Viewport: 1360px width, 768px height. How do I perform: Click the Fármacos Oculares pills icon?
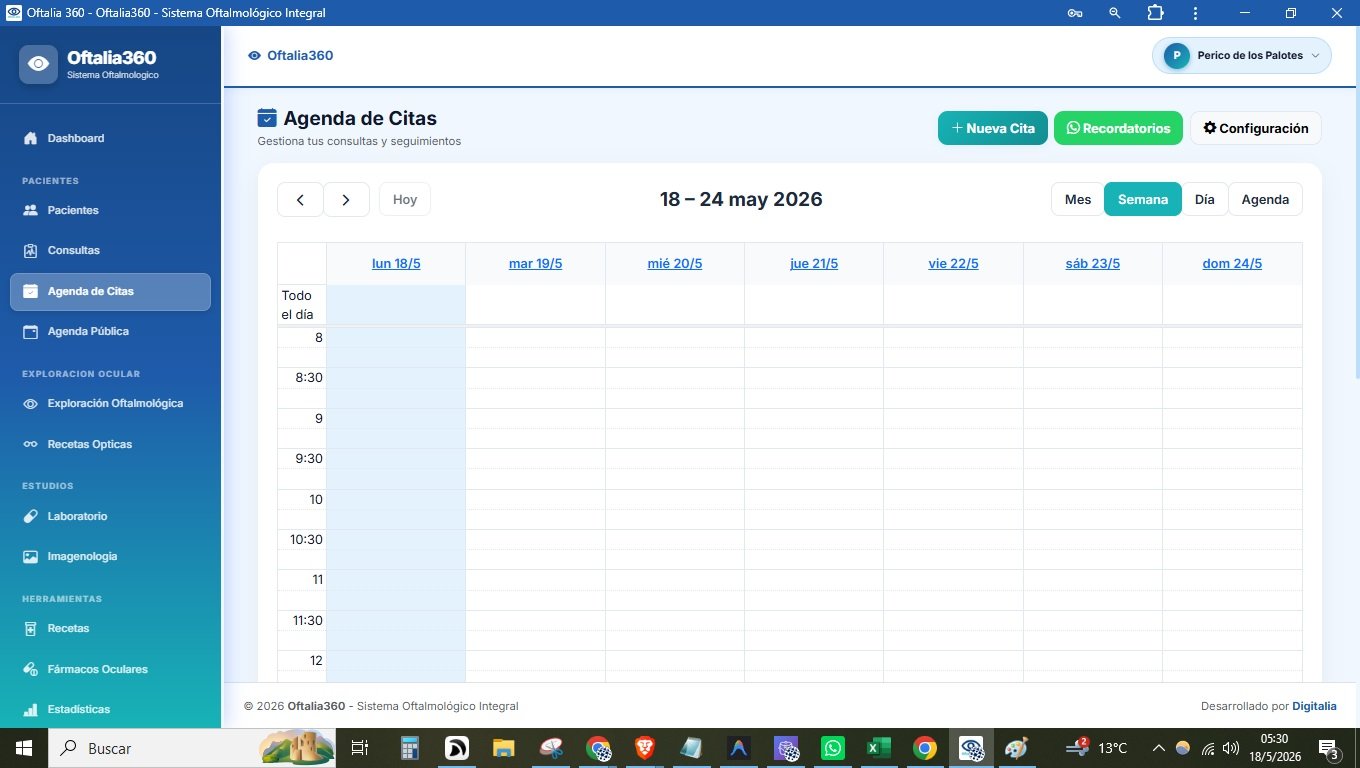pos(30,669)
